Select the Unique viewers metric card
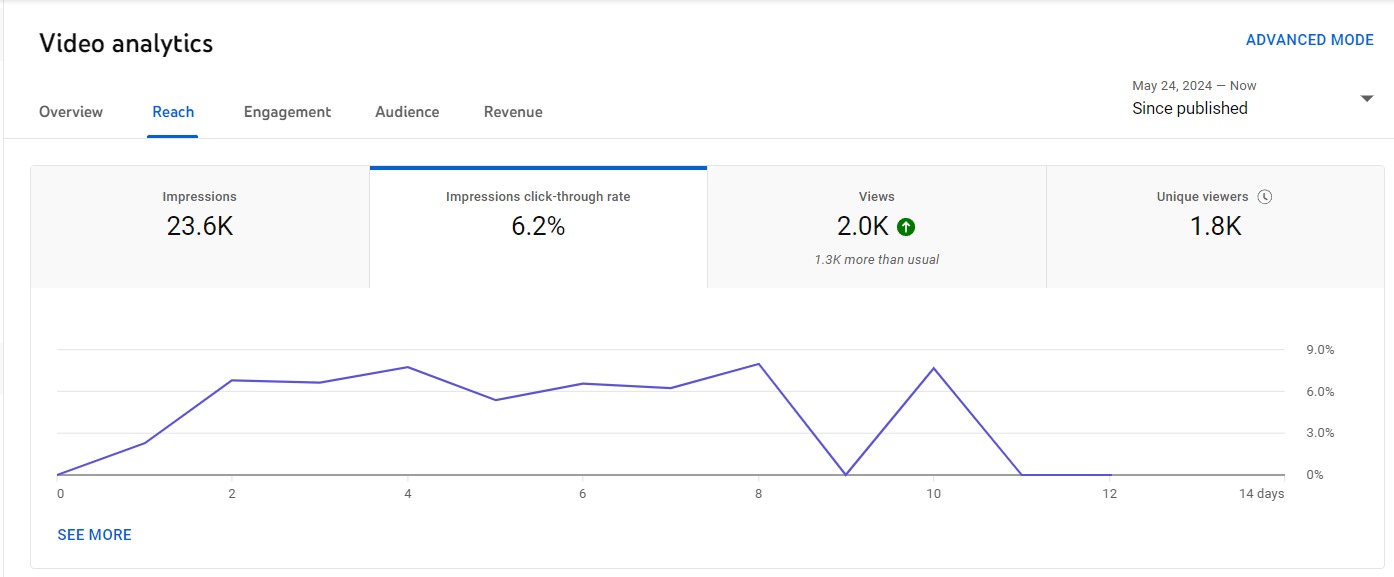This screenshot has width=1394, height=577. point(1215,227)
